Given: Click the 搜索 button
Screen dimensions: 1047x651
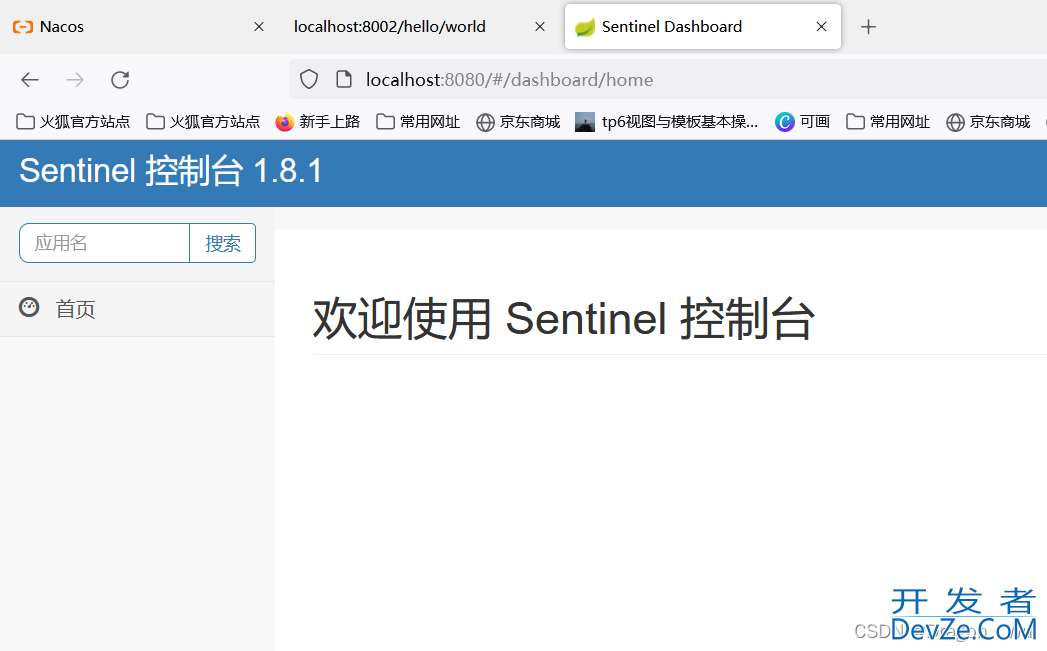Looking at the screenshot, I should coord(222,243).
